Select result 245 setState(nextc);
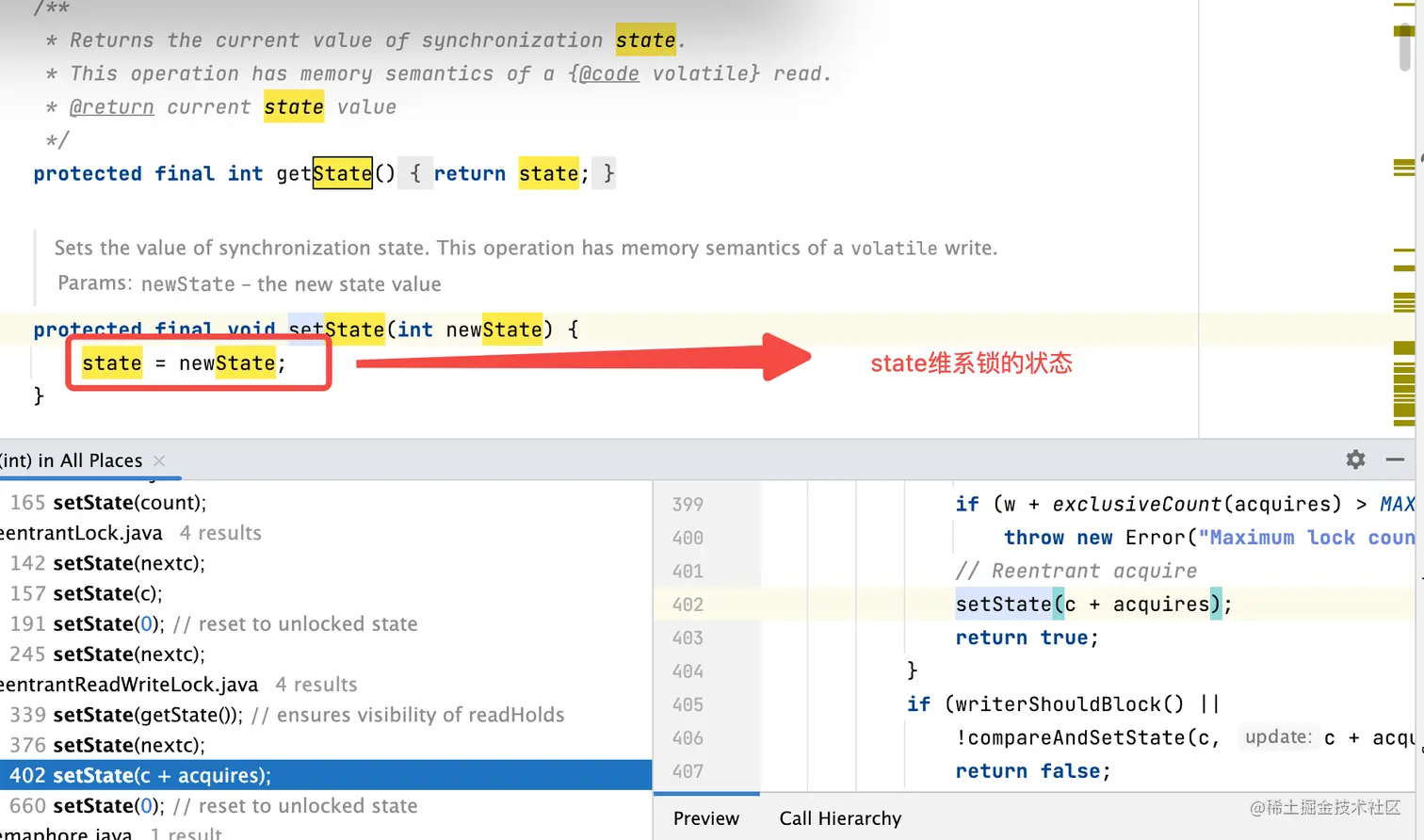This screenshot has width=1424, height=840. coord(107,654)
